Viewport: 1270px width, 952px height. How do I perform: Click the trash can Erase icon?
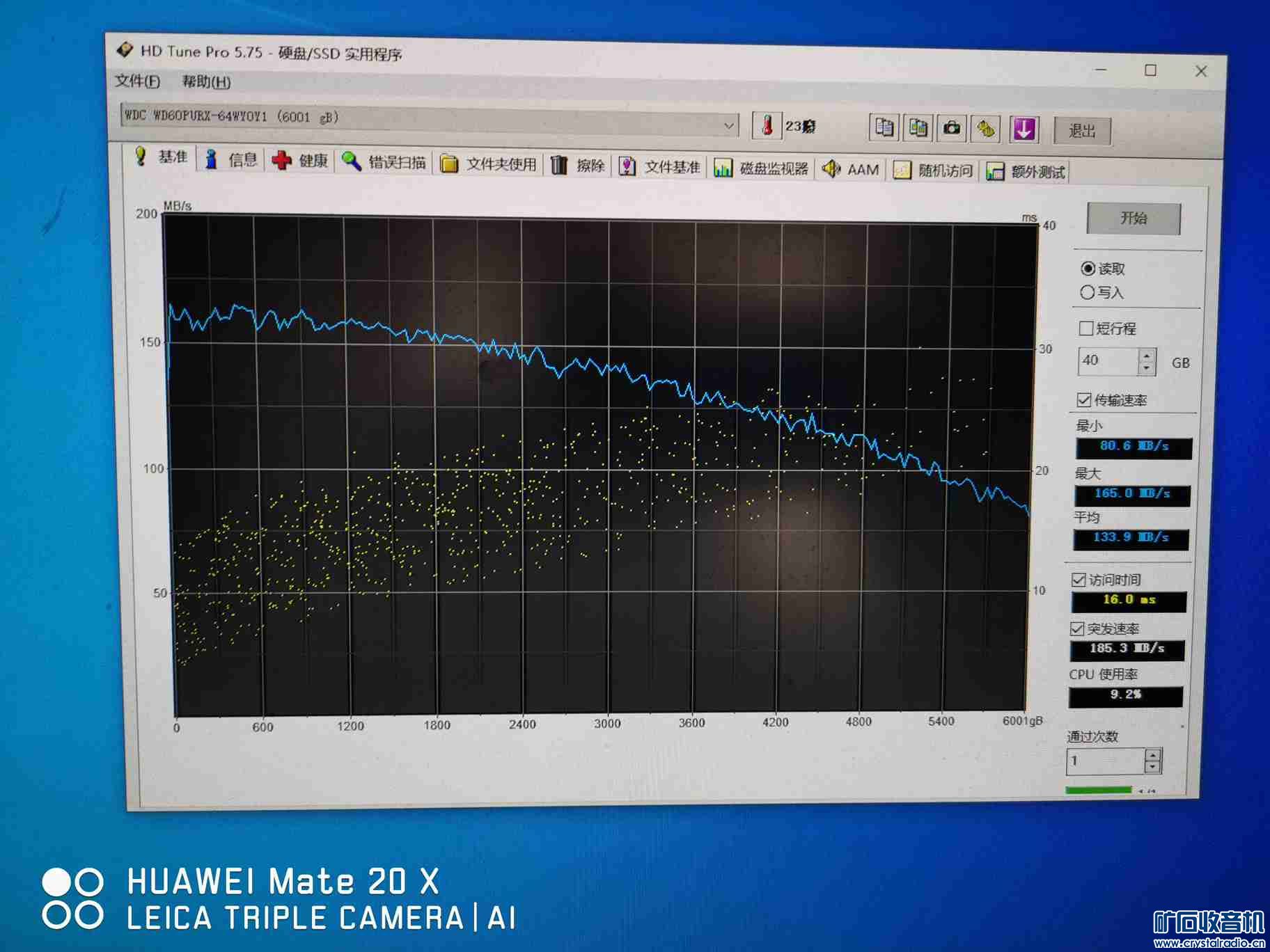(x=559, y=165)
